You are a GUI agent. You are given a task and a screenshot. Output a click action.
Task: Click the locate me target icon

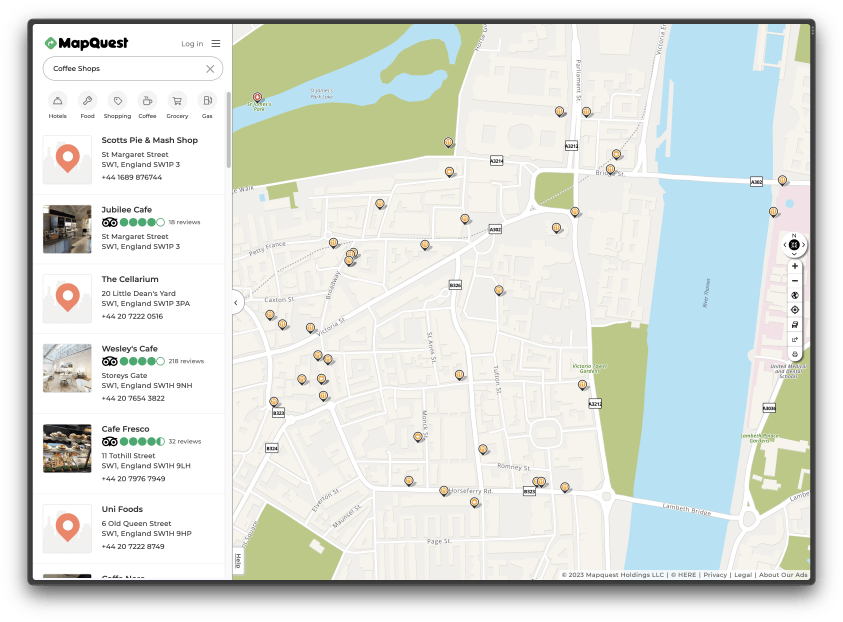click(x=795, y=310)
